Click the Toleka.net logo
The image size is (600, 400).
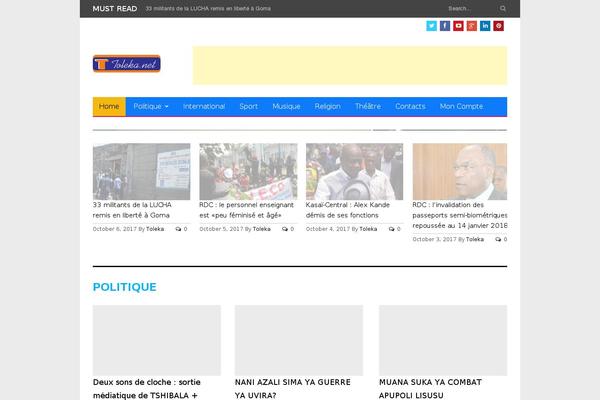pyautogui.click(x=127, y=64)
